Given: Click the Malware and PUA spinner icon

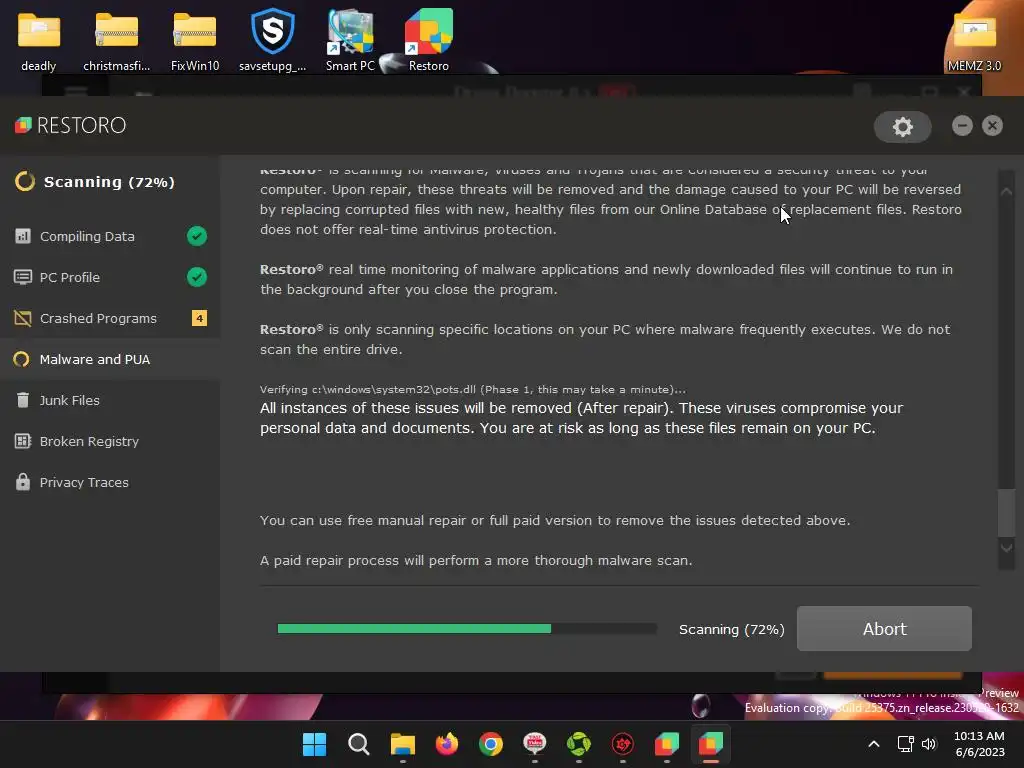Looking at the screenshot, I should click(x=22, y=359).
